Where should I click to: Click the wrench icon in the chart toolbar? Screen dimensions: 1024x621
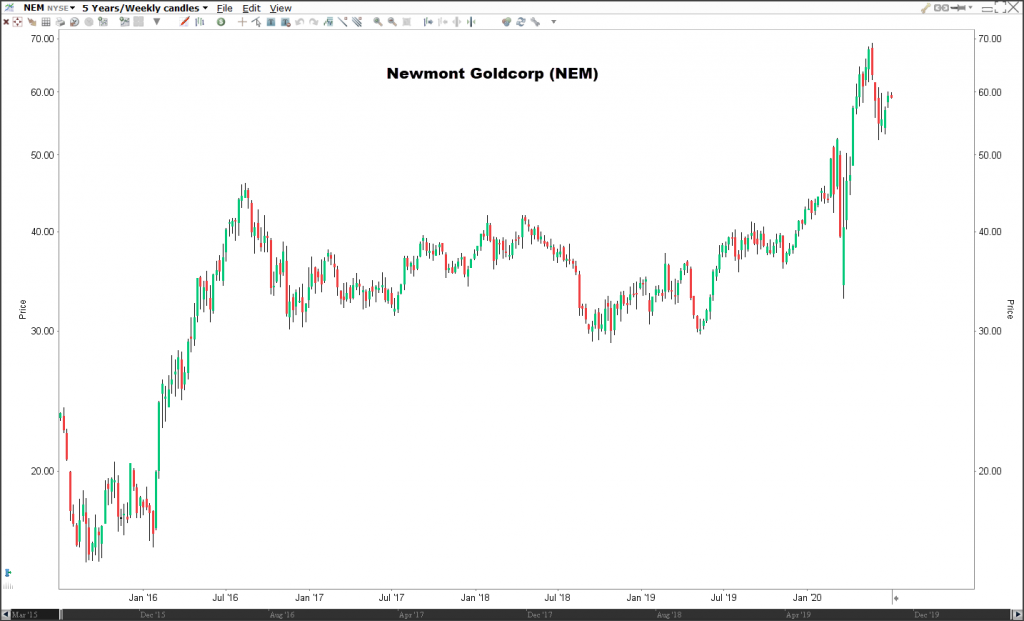pyautogui.click(x=536, y=22)
